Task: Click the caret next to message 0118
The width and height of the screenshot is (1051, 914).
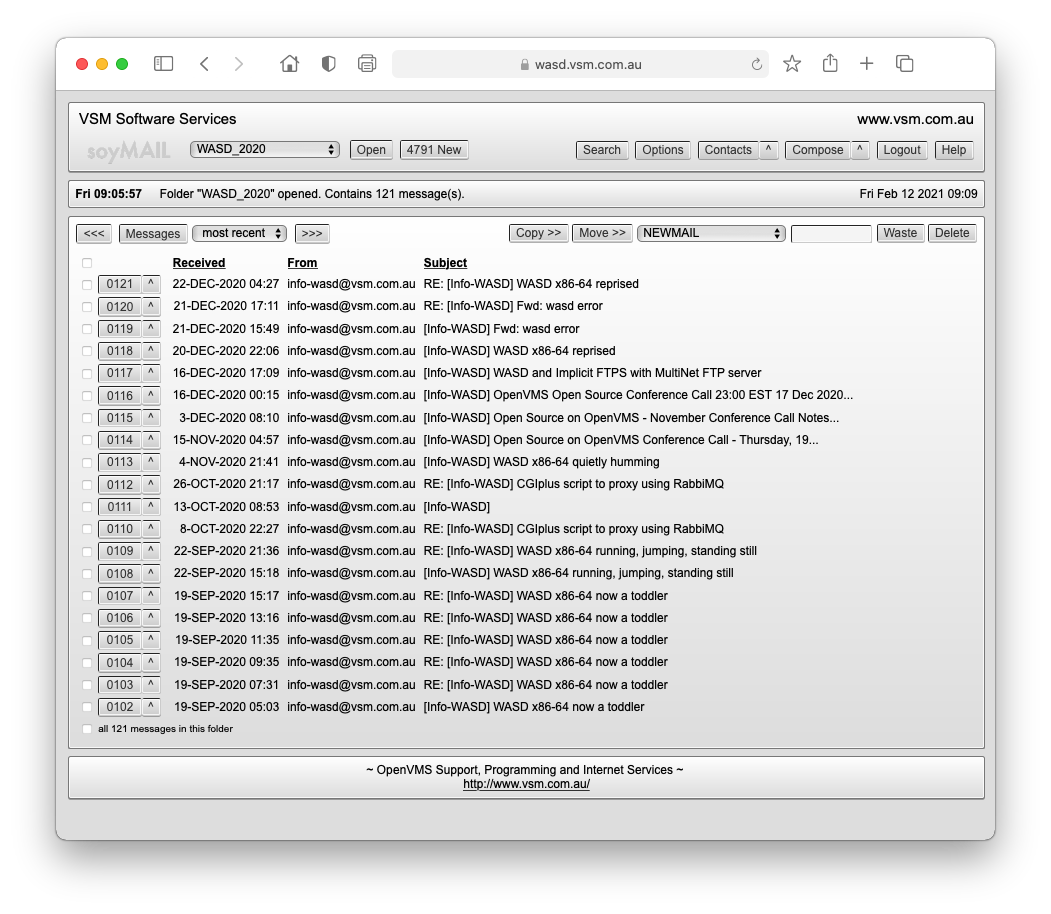Action: (x=151, y=351)
